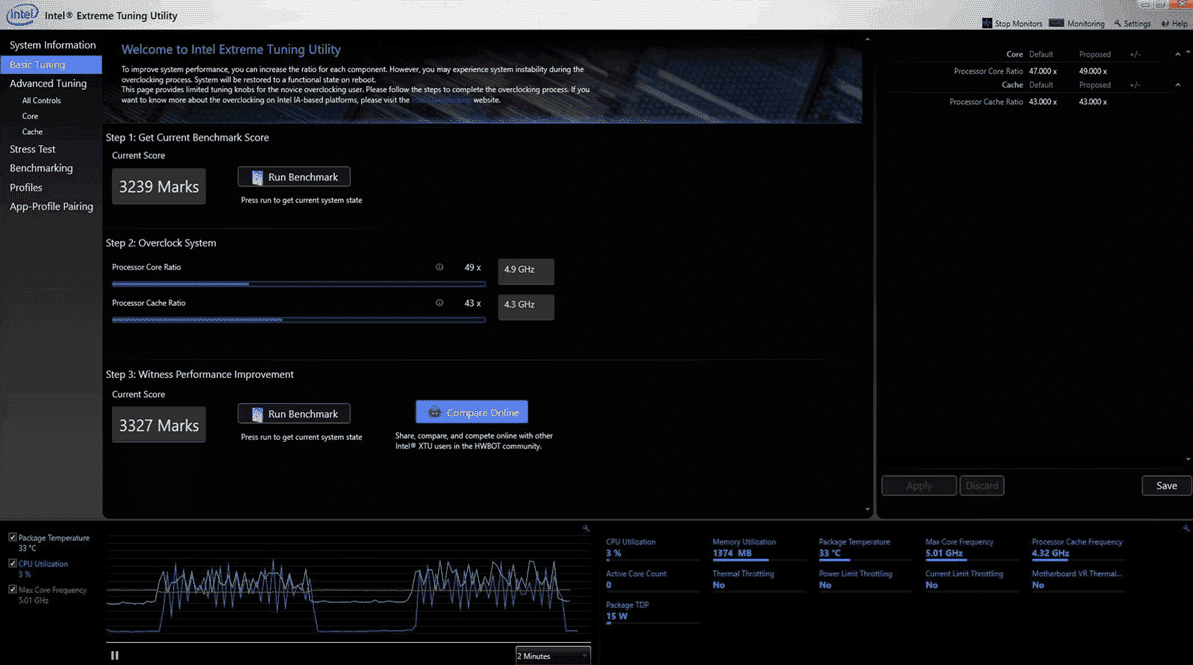Image resolution: width=1193 pixels, height=665 pixels.
Task: Click the 4.9 GHz core frequency field
Action: [x=526, y=270]
